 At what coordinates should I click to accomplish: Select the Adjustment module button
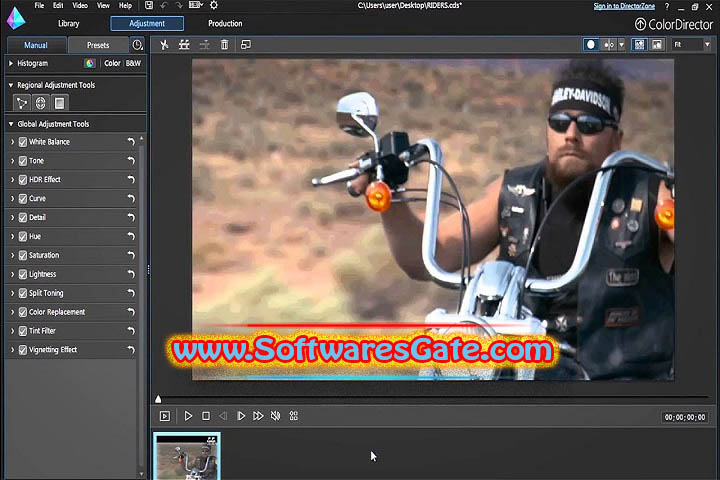coord(147,23)
